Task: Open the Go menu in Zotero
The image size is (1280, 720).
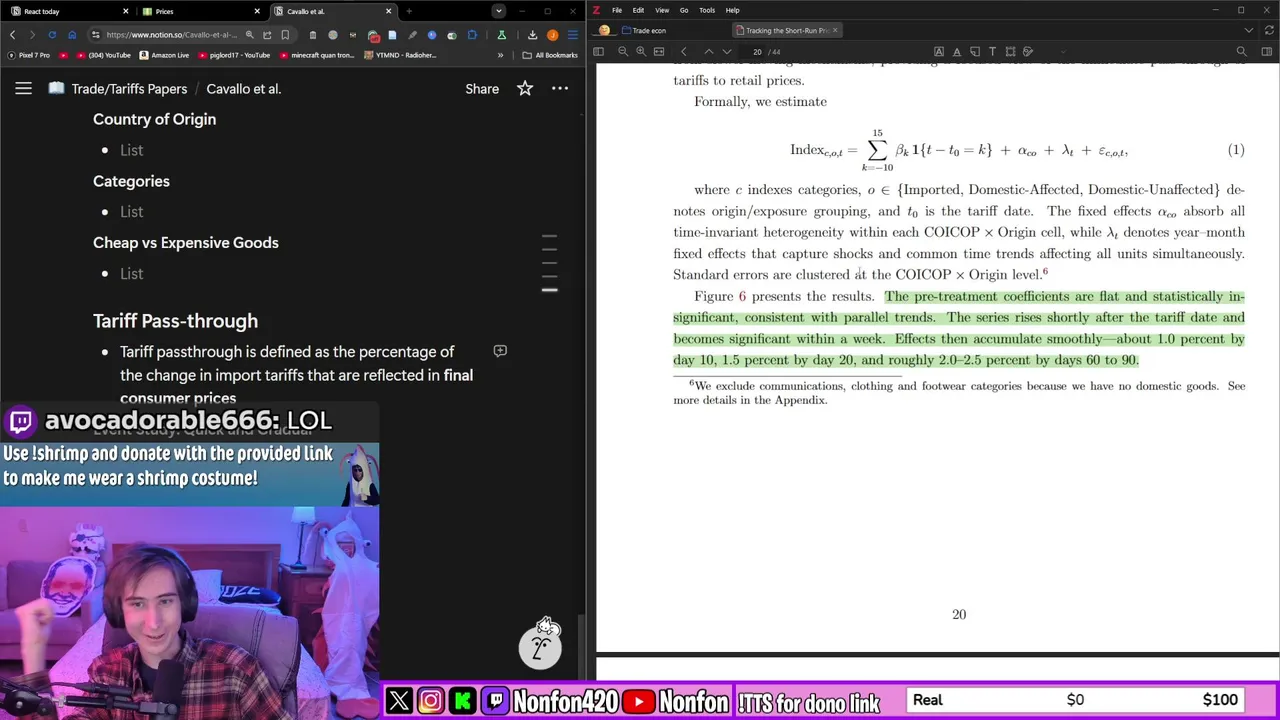Action: pos(684,10)
